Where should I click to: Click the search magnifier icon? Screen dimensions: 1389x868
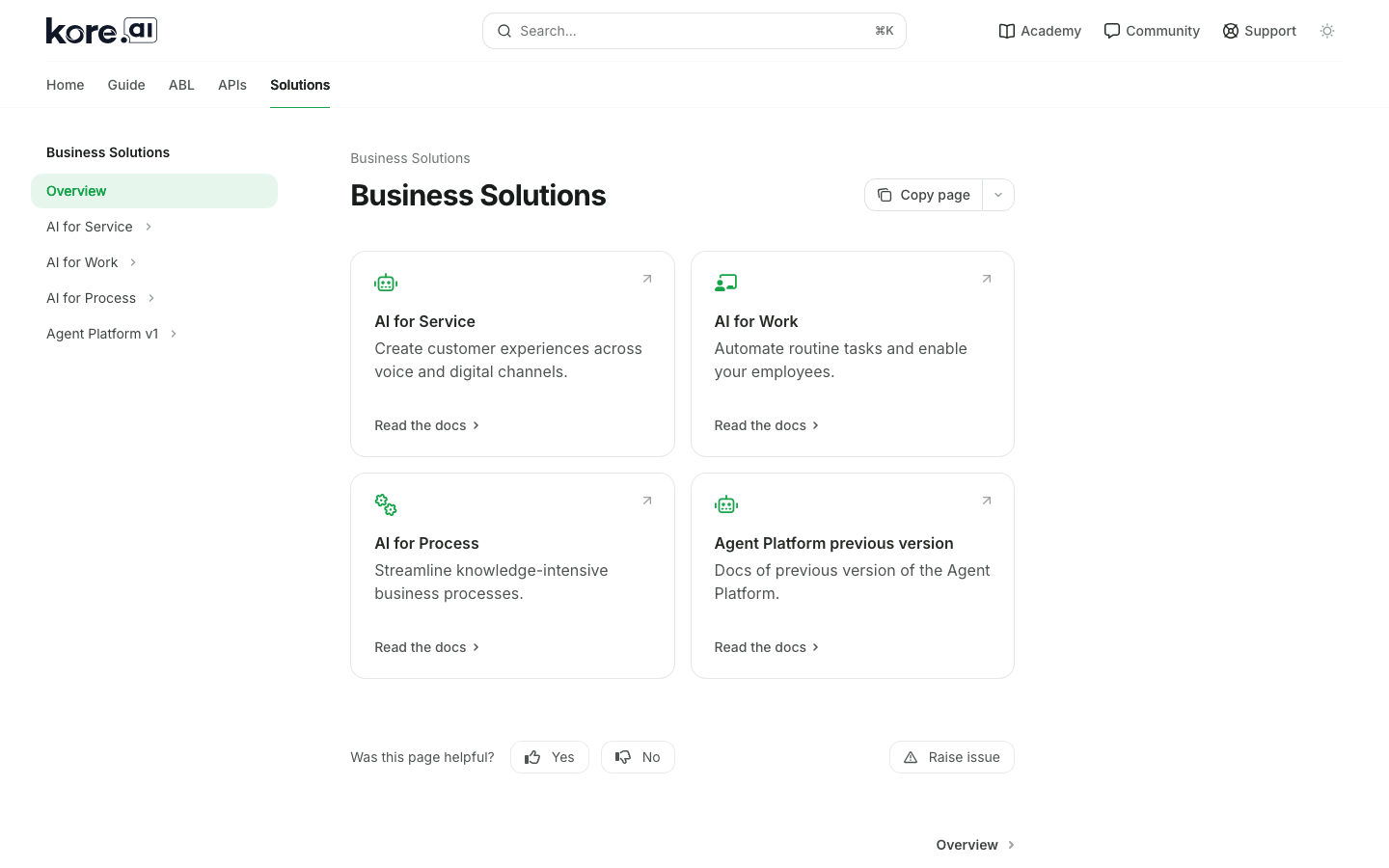[504, 31]
